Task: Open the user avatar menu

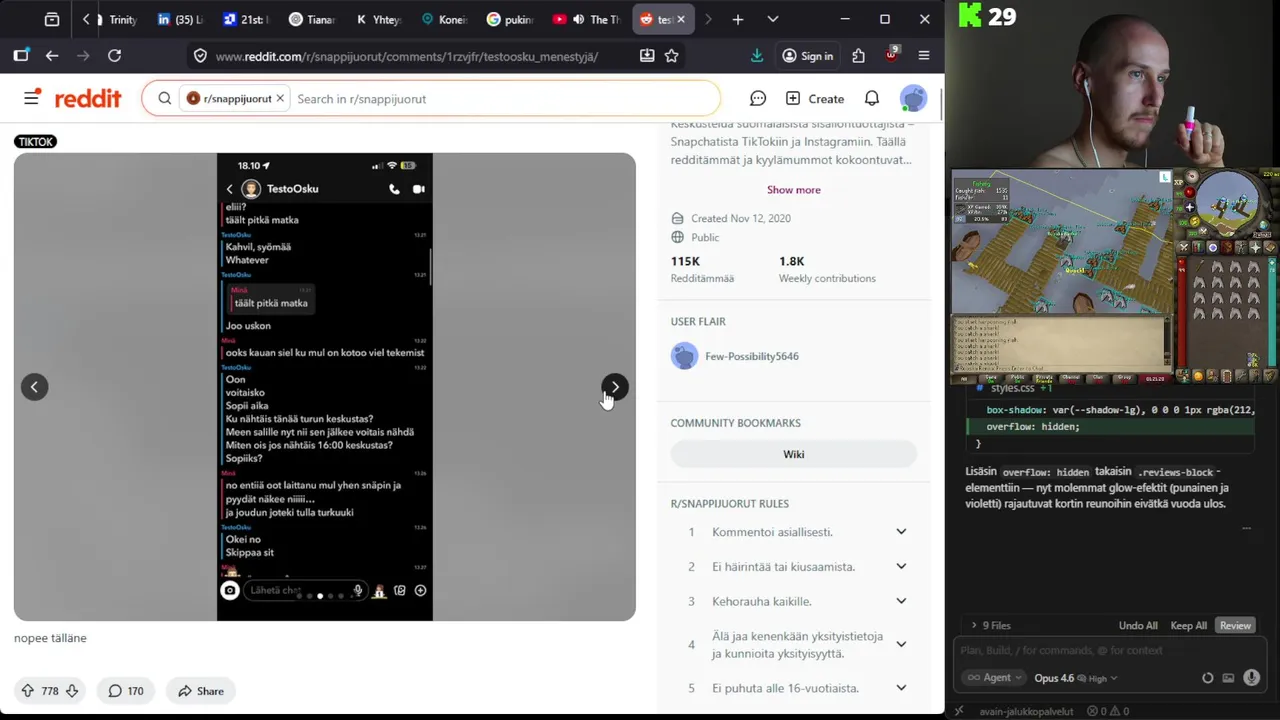Action: (x=913, y=99)
